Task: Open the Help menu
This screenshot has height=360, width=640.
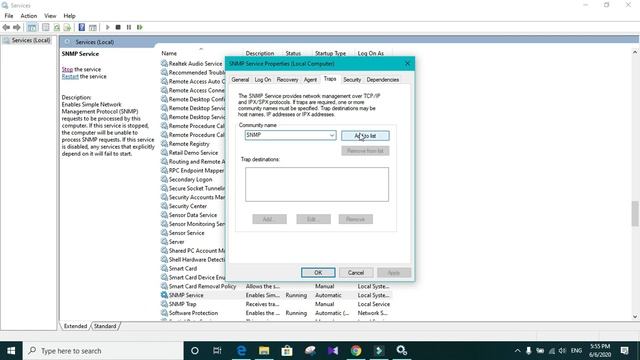Action: pyautogui.click(x=69, y=16)
